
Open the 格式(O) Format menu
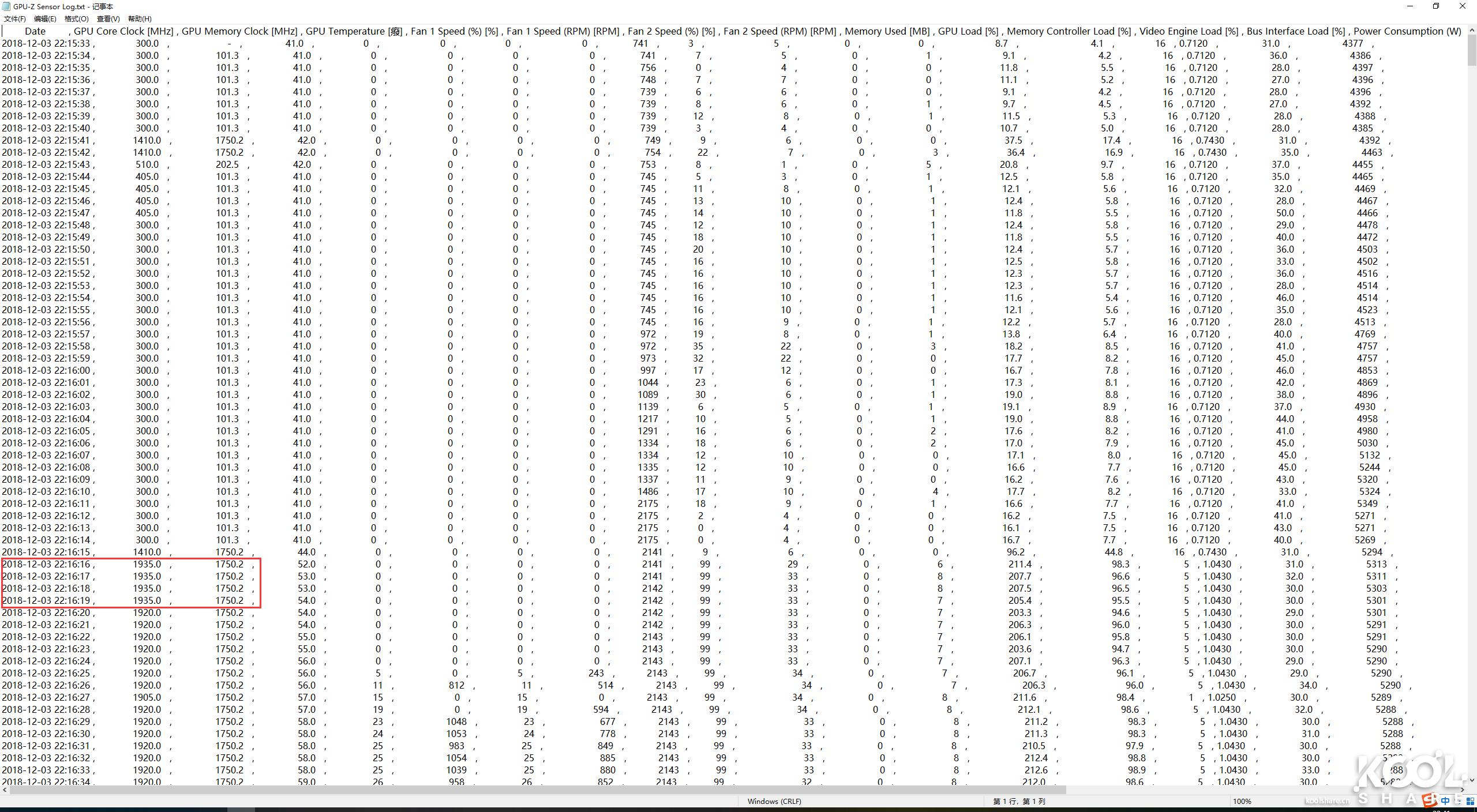tap(76, 19)
